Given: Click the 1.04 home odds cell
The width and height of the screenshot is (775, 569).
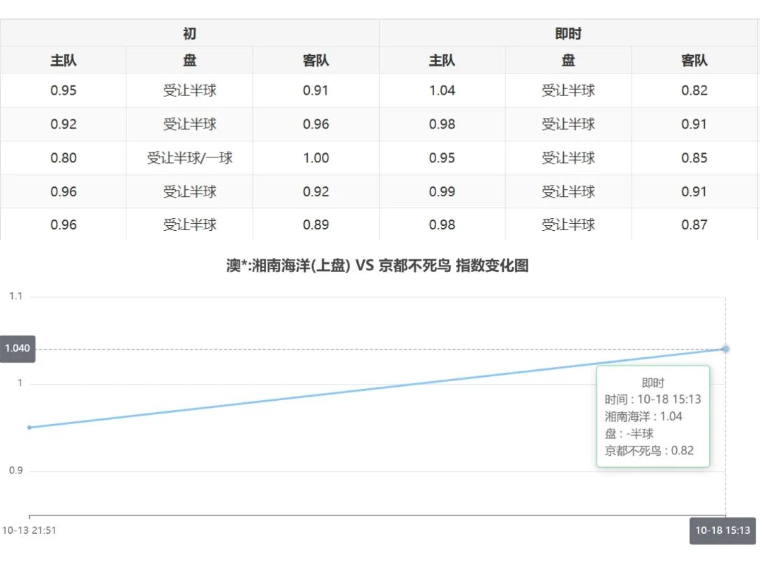Looking at the screenshot, I should coord(442,90).
